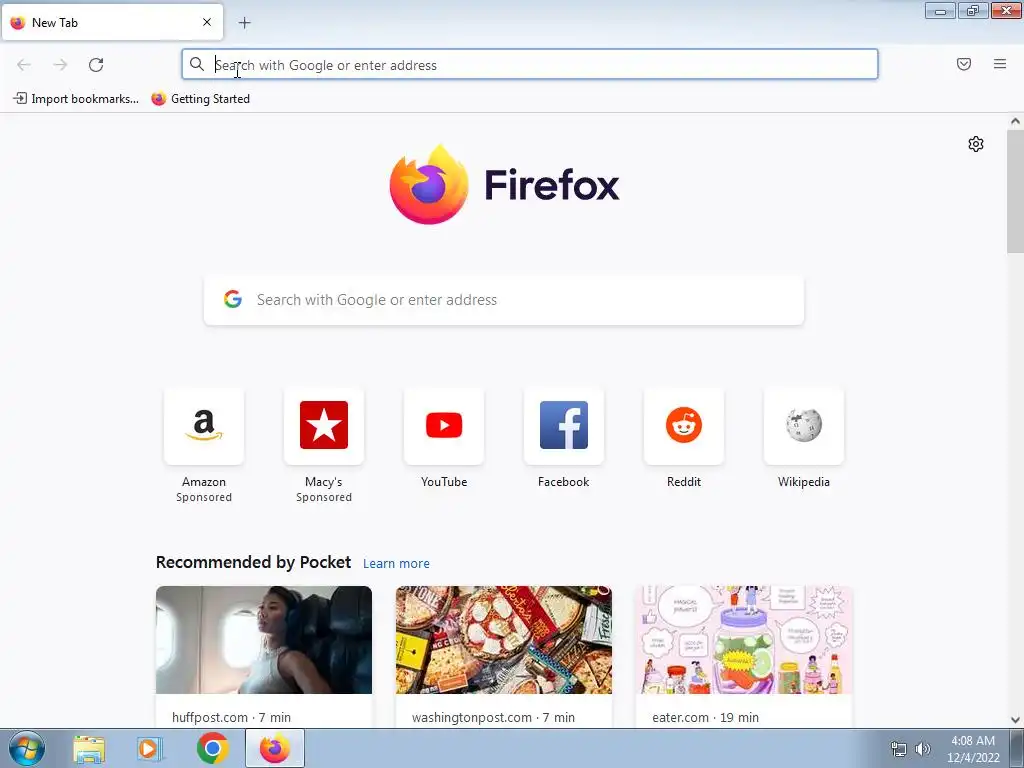Image resolution: width=1024 pixels, height=768 pixels.
Task: Open the huffpost.com article thumbnail
Action: pos(264,640)
